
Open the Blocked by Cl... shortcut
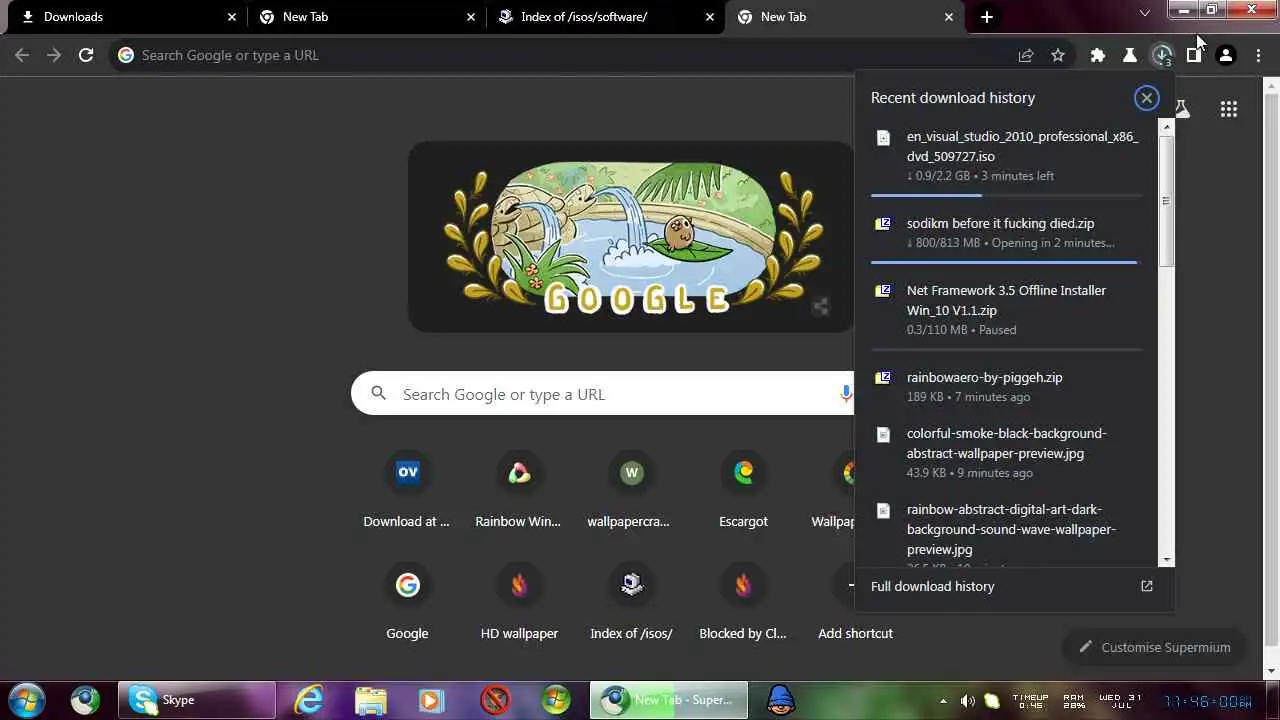(743, 600)
